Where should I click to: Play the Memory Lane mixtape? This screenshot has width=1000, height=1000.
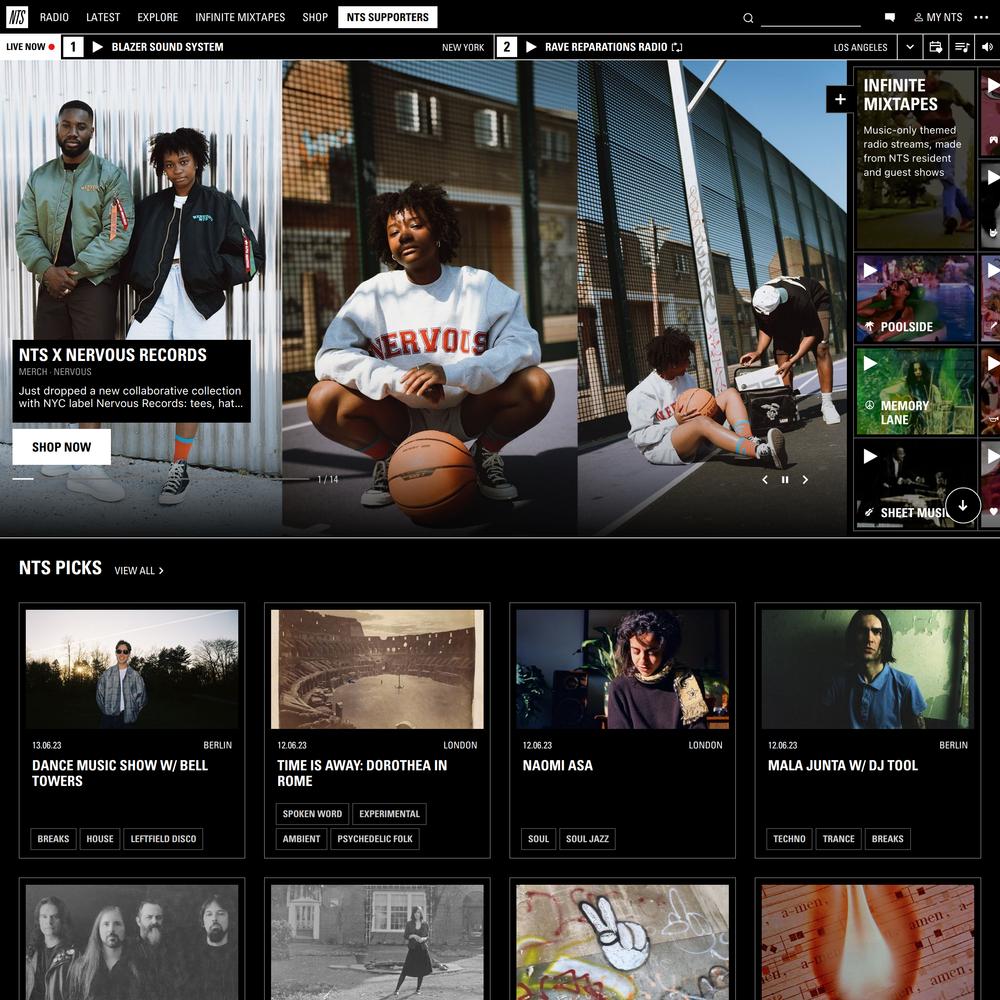[870, 363]
